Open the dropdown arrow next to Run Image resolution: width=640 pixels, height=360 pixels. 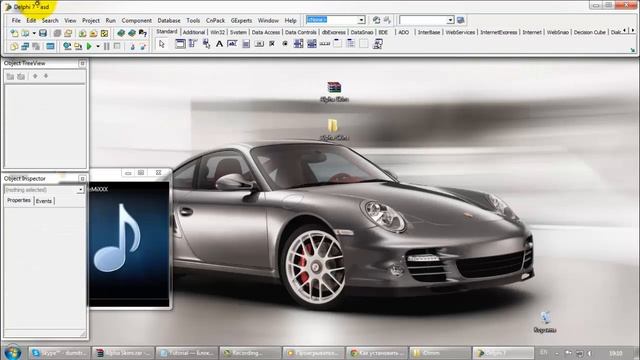98,46
